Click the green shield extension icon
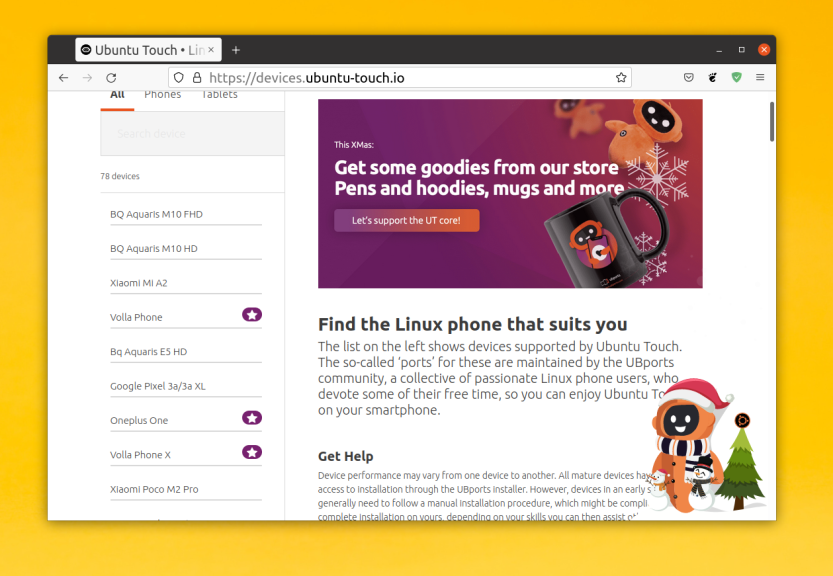This screenshot has height=576, width=833. pyautogui.click(x=737, y=77)
